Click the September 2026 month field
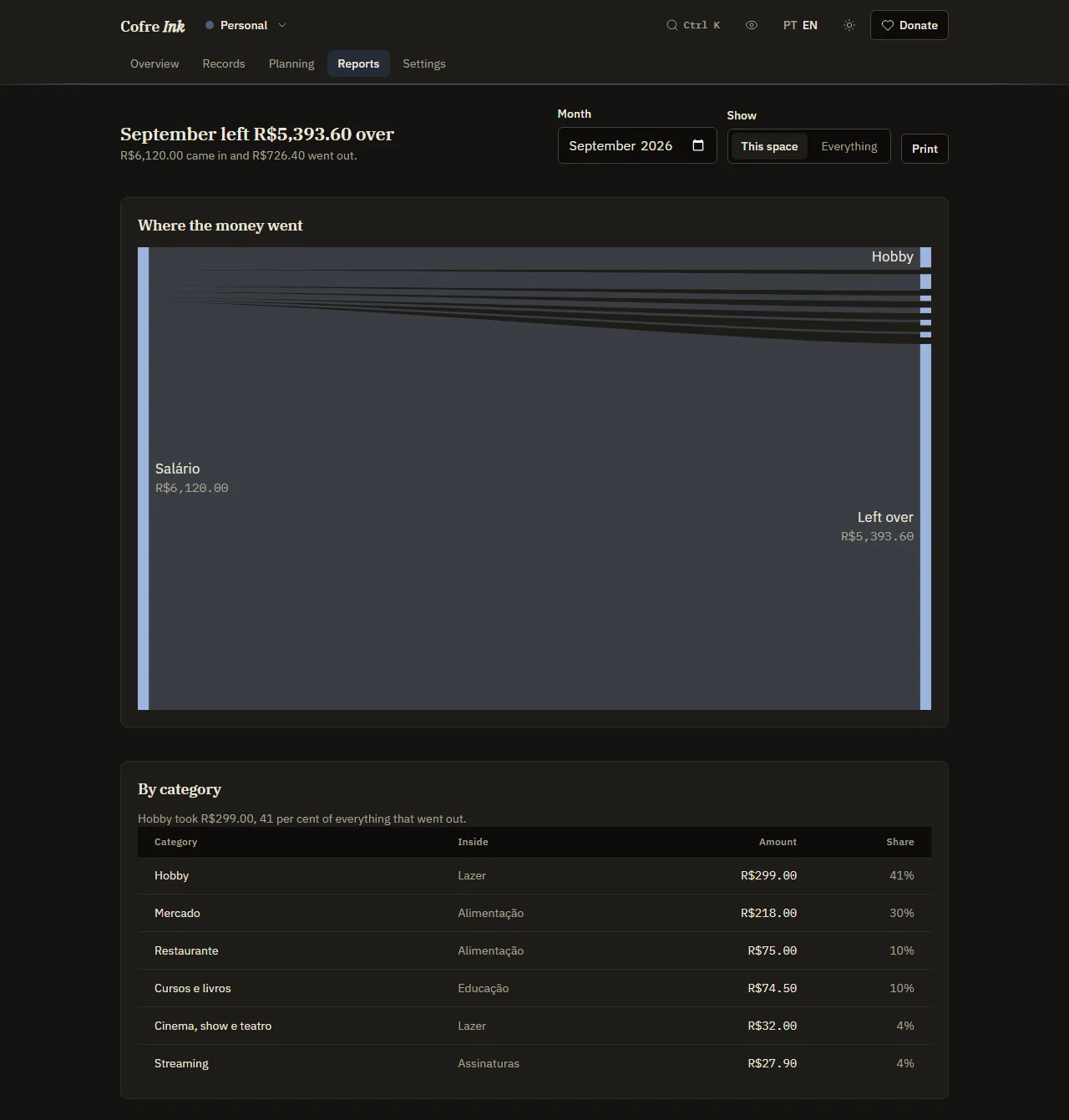Image resolution: width=1069 pixels, height=1120 pixels. coord(637,145)
